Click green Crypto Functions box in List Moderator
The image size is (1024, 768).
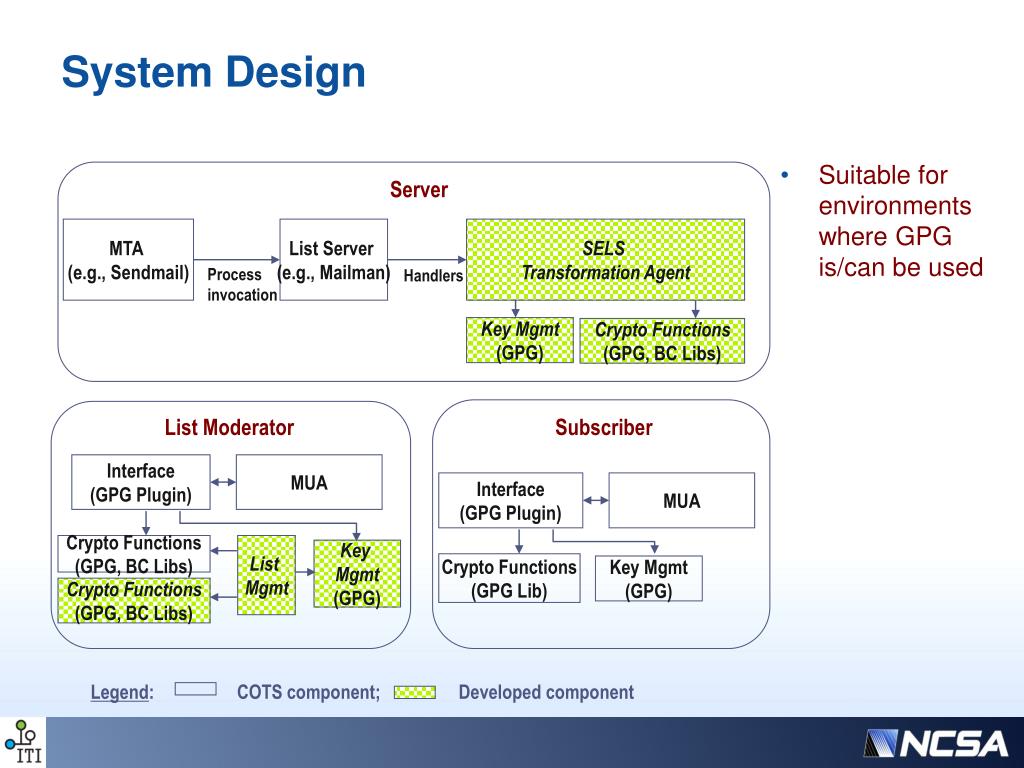(134, 601)
